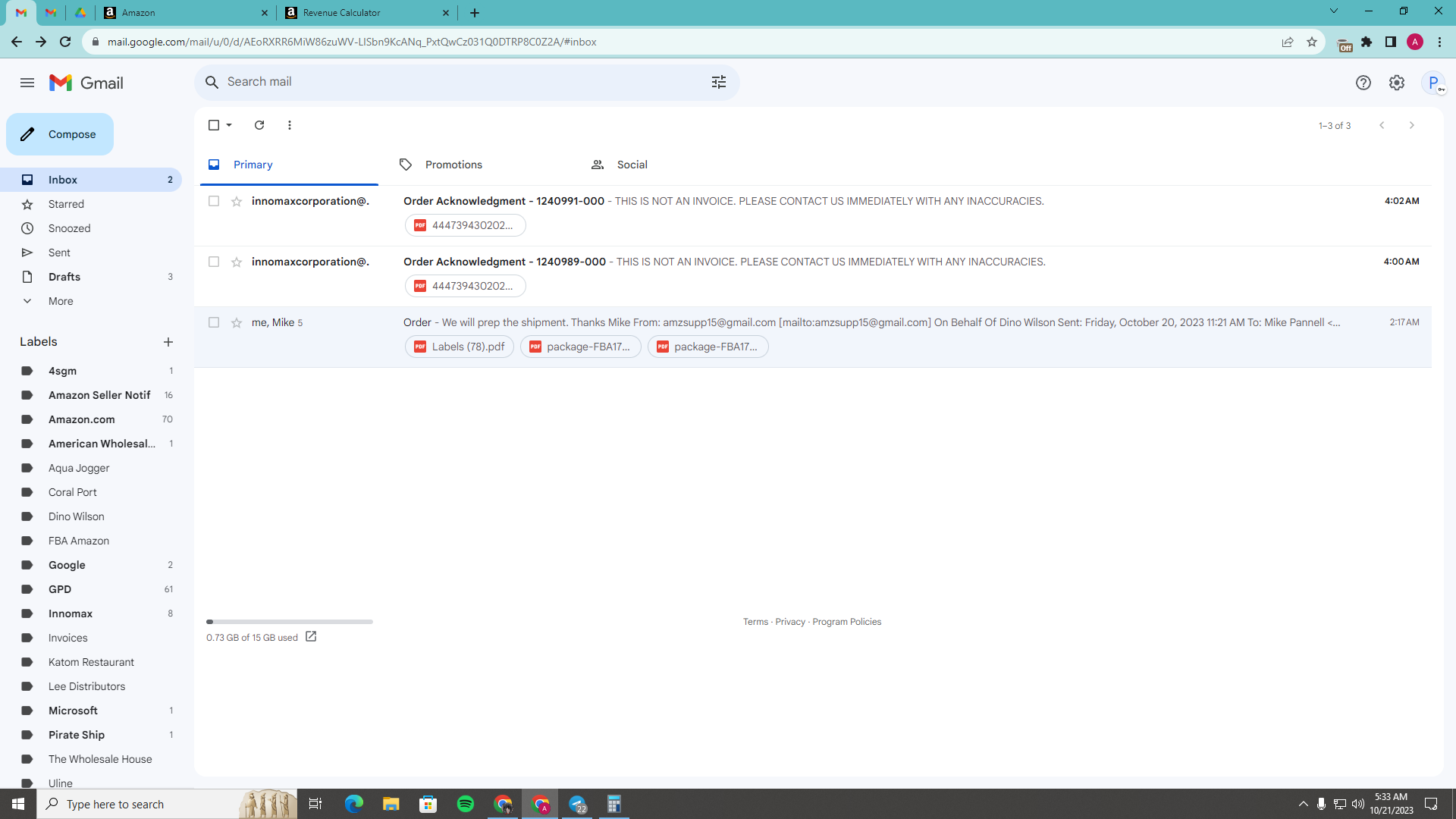
Task: Open the browser tab search dropdown
Action: tap(1334, 11)
